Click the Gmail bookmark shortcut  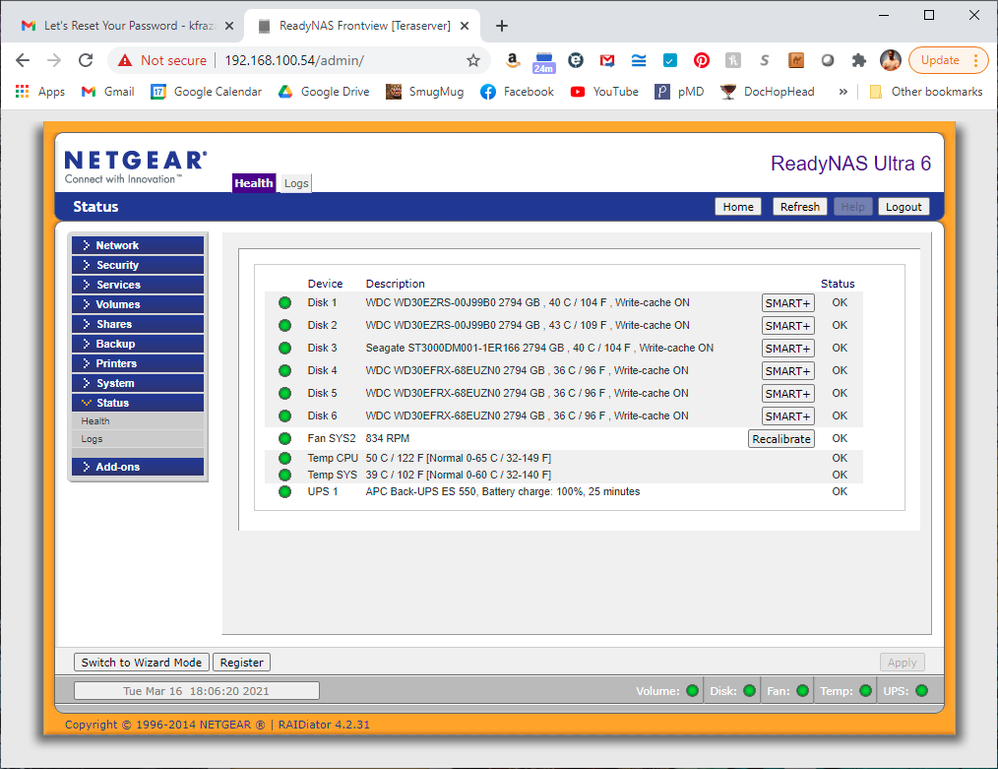[x=107, y=91]
